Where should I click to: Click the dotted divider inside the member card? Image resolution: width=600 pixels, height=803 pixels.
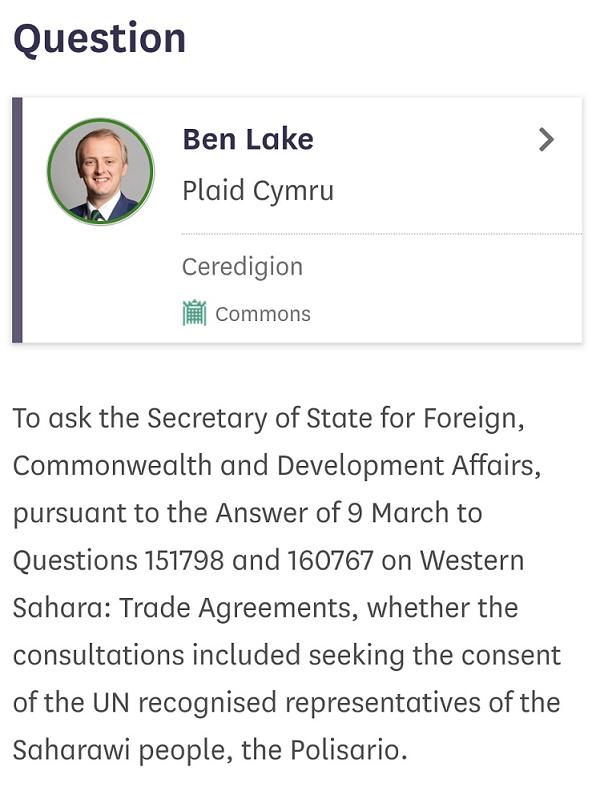[380, 234]
